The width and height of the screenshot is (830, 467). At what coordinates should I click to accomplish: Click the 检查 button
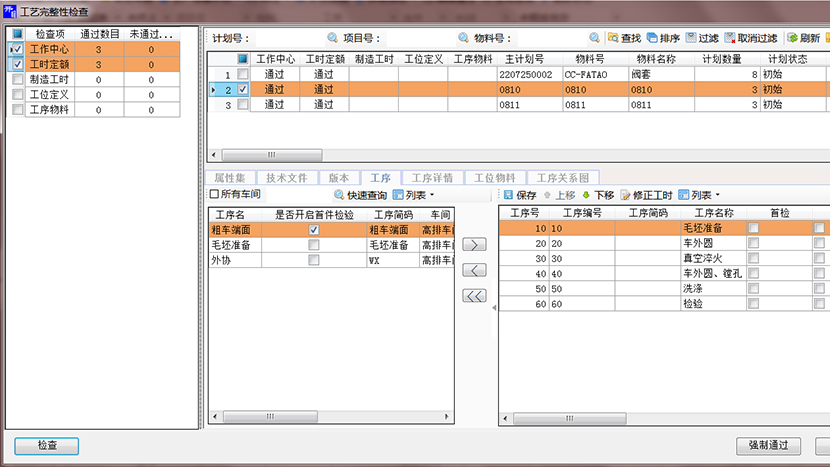[x=46, y=446]
